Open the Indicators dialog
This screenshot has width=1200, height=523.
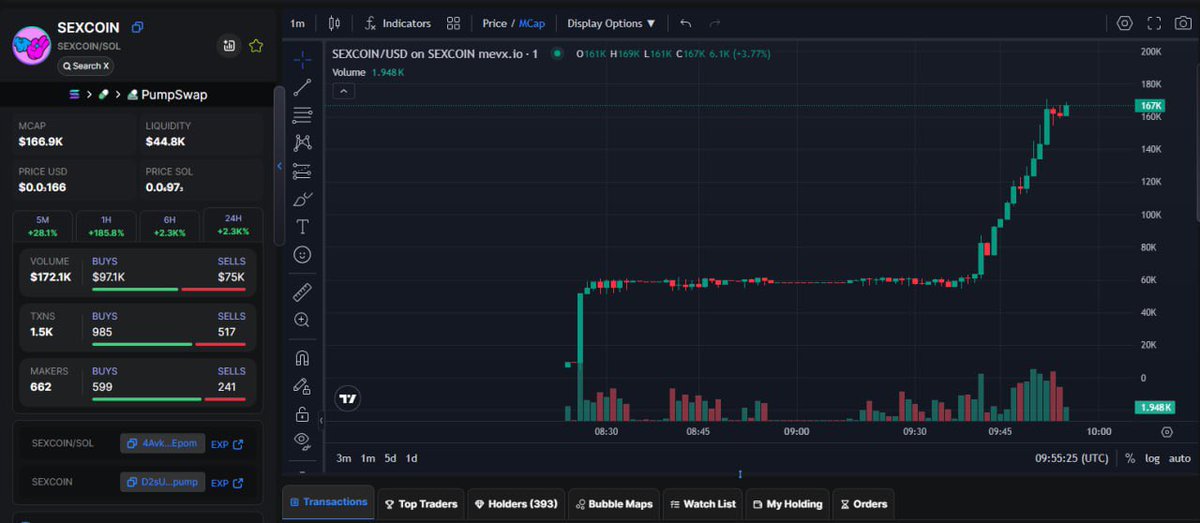click(x=398, y=23)
